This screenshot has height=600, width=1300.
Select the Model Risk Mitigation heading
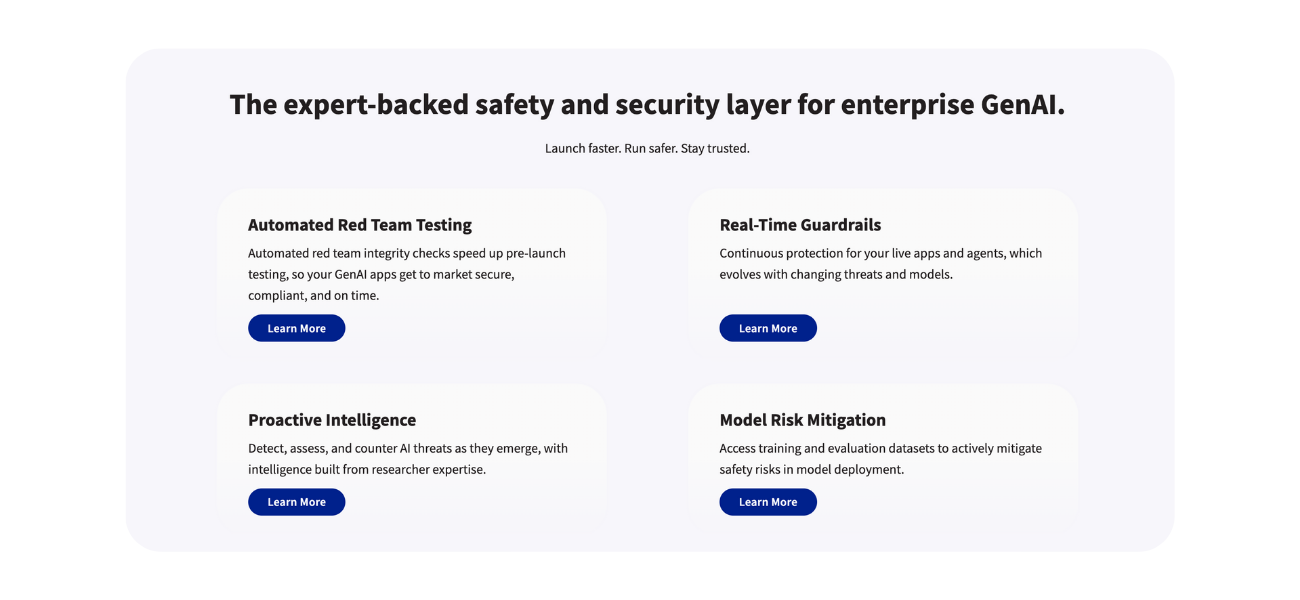click(x=803, y=419)
